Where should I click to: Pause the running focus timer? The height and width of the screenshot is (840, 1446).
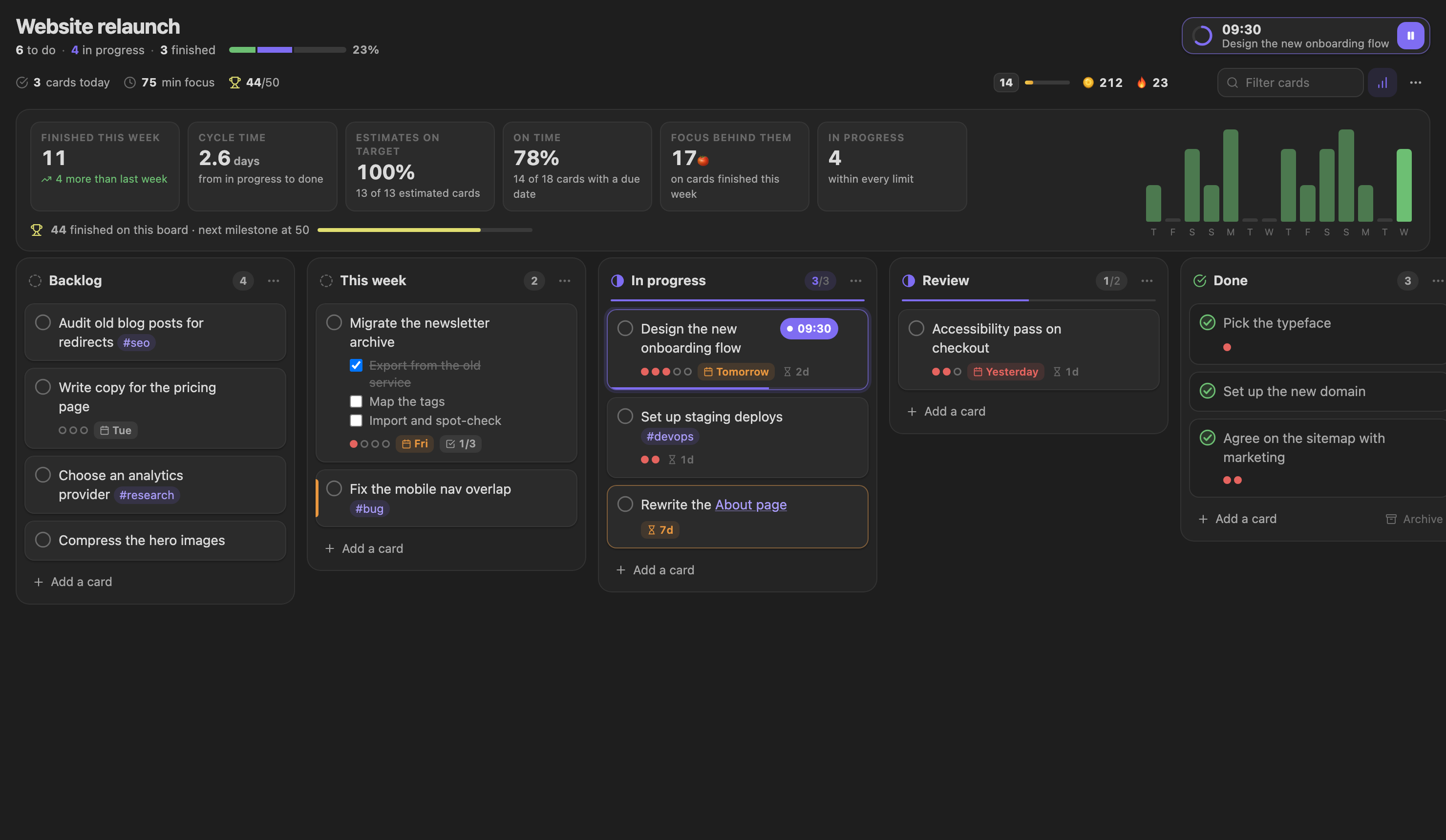click(1410, 36)
